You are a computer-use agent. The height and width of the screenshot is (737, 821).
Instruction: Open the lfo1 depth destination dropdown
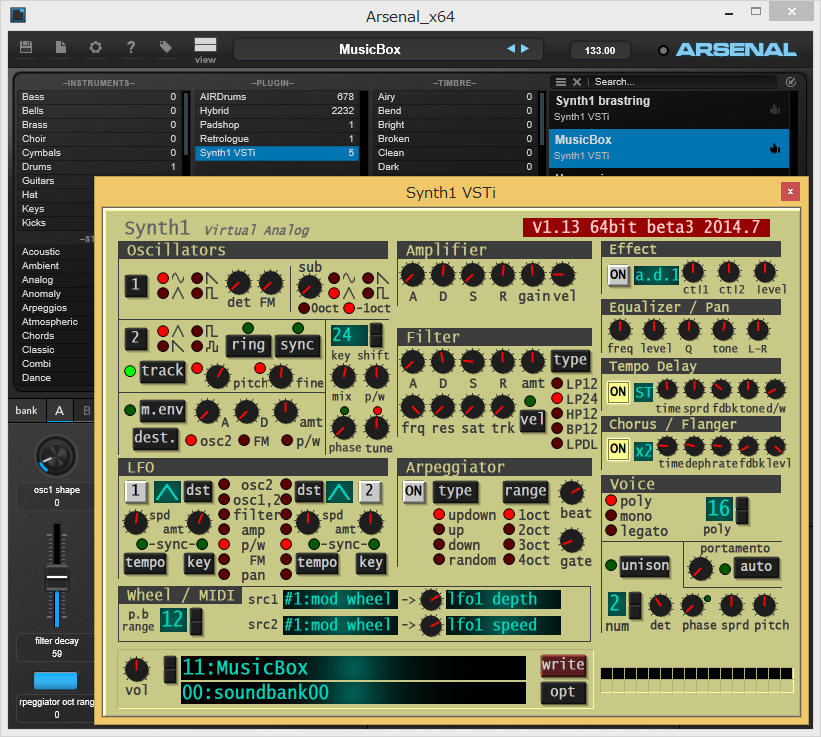tap(503, 599)
